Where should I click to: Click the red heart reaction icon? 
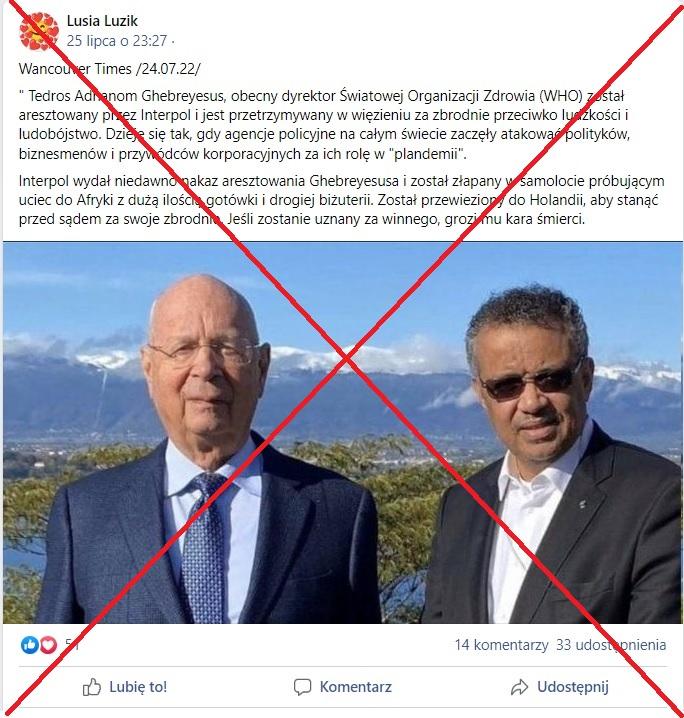(x=48, y=645)
